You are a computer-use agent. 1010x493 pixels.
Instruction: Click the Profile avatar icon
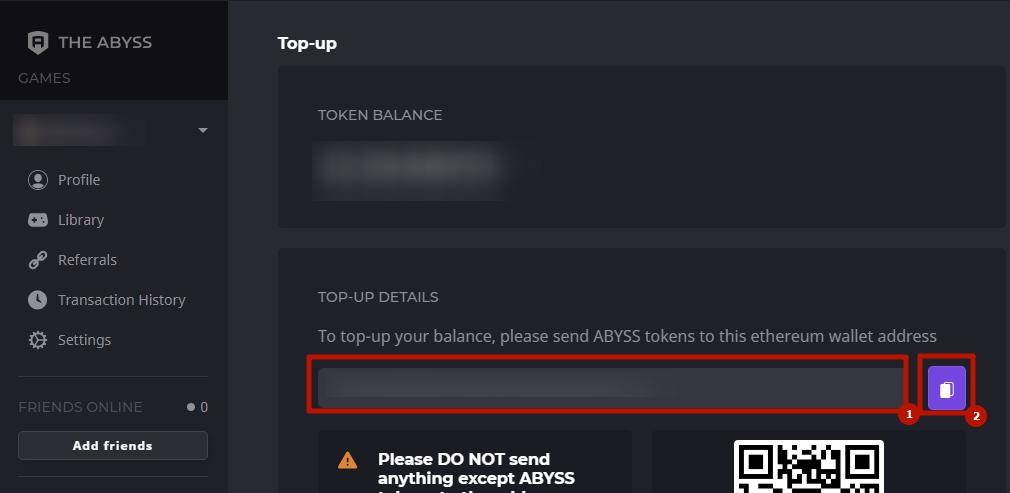(x=38, y=180)
